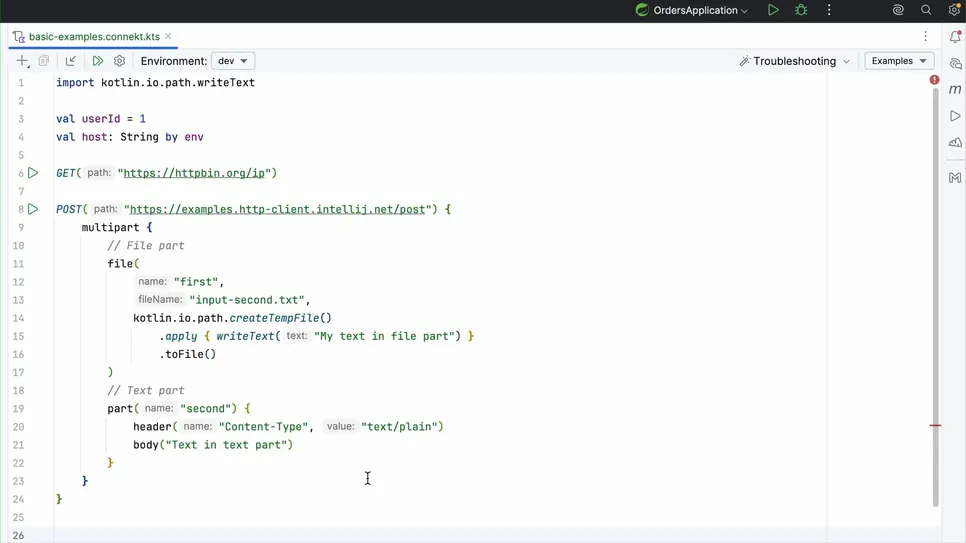This screenshot has width=966, height=543.
Task: Run all requests in the file
Action: 97,60
